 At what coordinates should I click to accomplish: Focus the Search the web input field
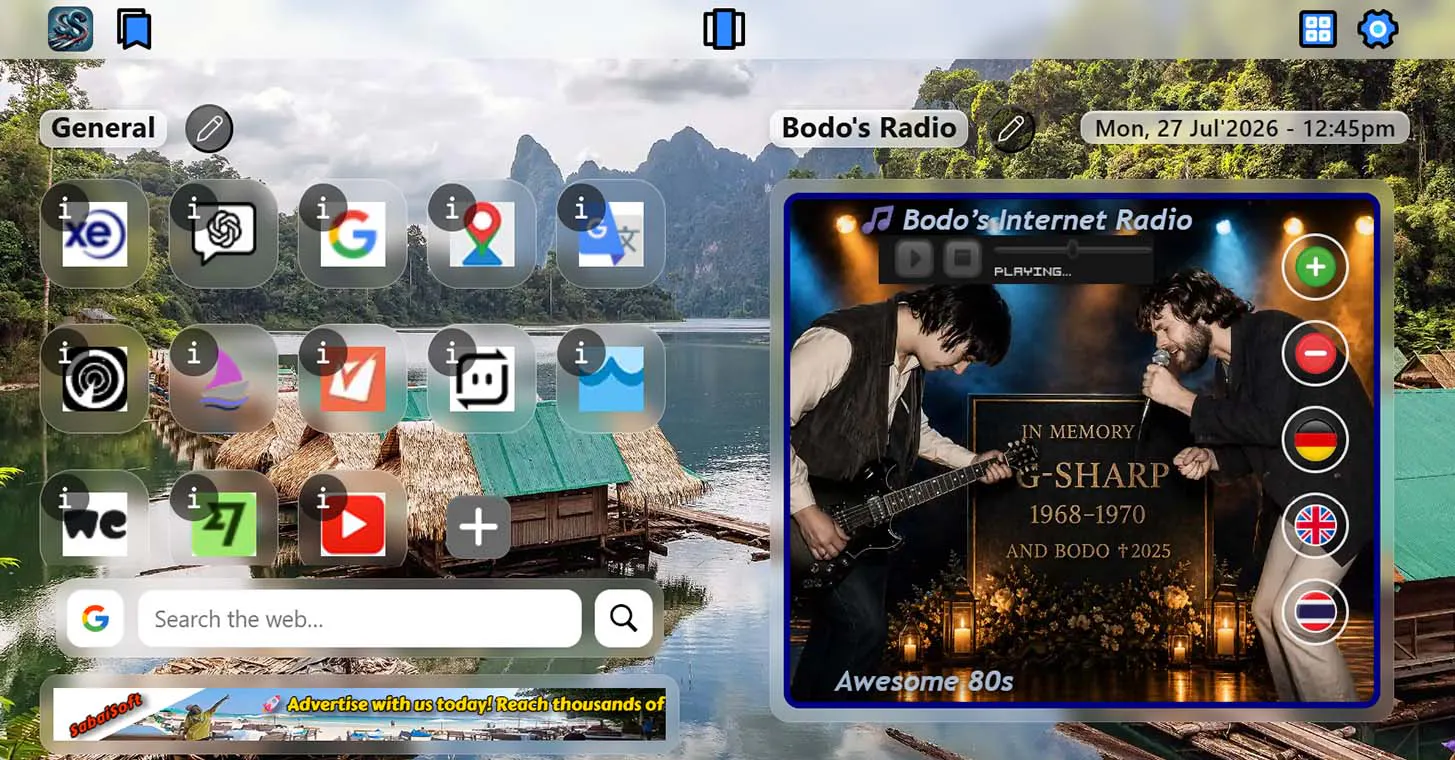359,619
